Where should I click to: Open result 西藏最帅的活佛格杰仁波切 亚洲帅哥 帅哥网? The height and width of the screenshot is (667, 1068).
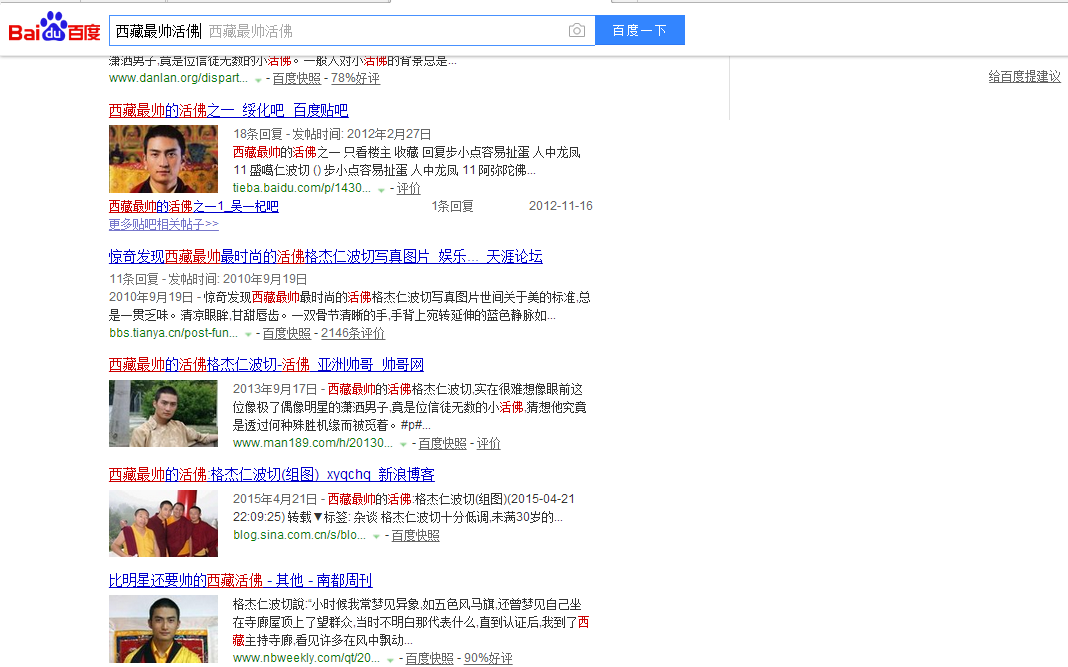[x=266, y=364]
